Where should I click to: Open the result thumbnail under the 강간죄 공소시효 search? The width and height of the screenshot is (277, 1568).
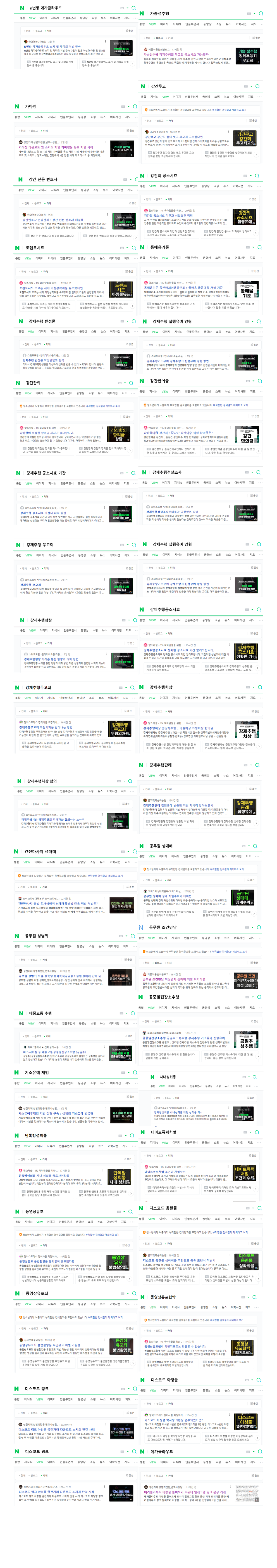(244, 217)
